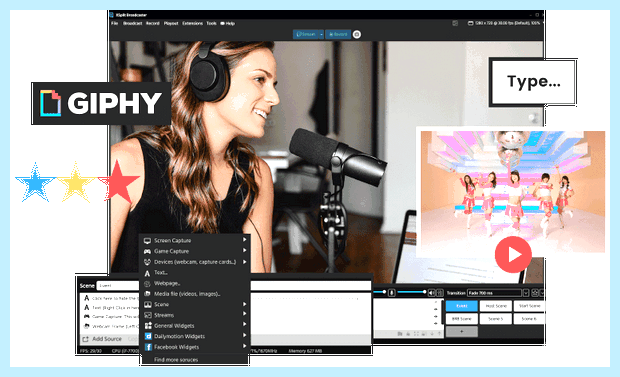Screen dimensions: 620x377
Task: Switch to Scene 6
Action: click(529, 318)
